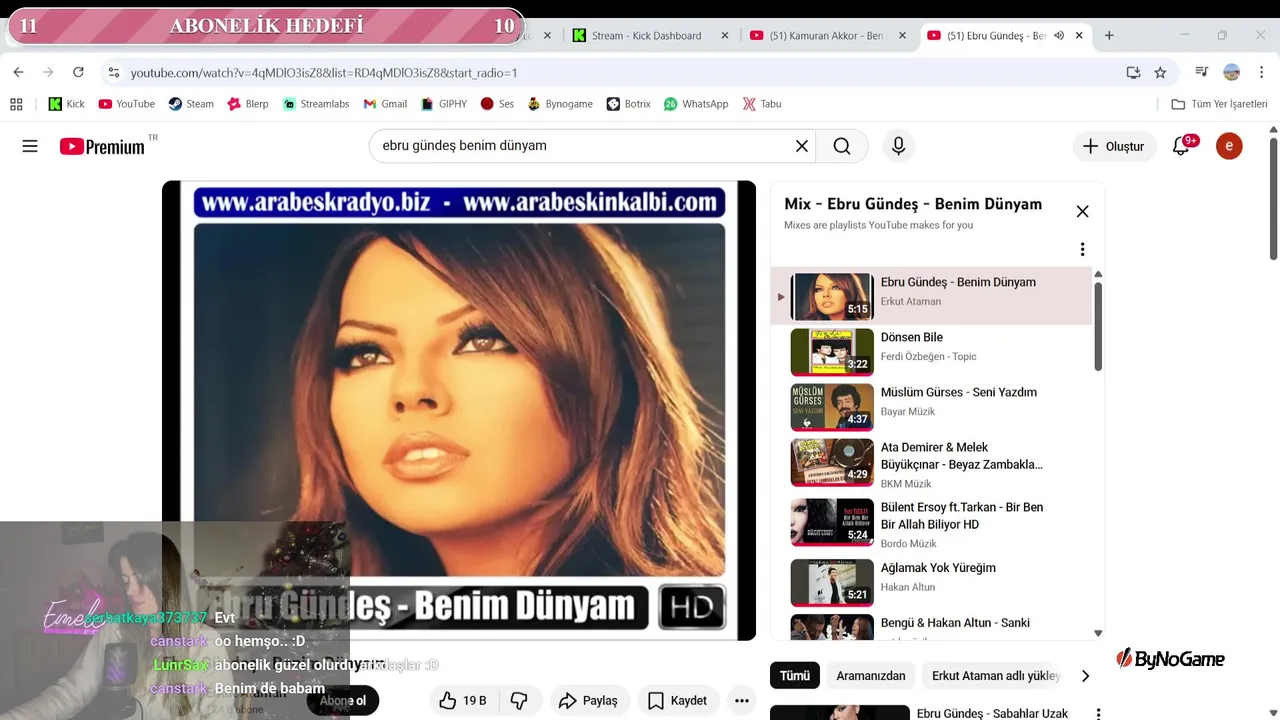Close the Mix playlist panel
The width and height of the screenshot is (1280, 720).
click(1082, 211)
